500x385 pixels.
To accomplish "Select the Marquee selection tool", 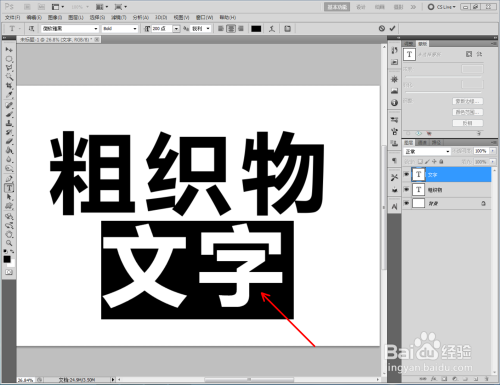I will 9,59.
